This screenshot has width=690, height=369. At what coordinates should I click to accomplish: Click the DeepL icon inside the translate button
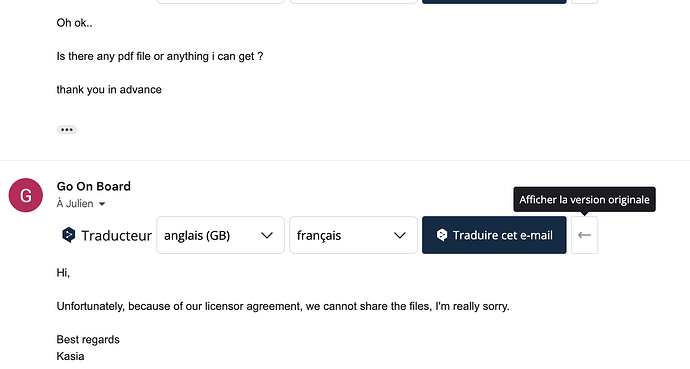tap(442, 235)
